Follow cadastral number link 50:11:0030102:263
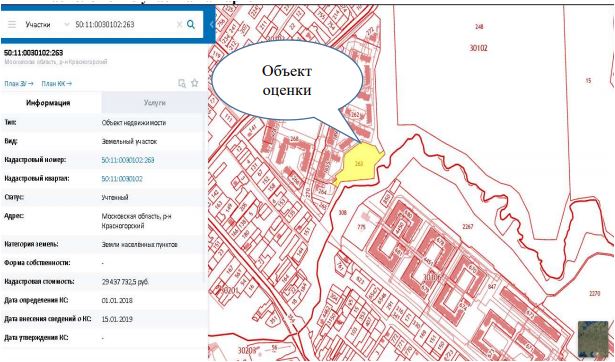Viewport: 615px width, 362px height. (x=128, y=160)
